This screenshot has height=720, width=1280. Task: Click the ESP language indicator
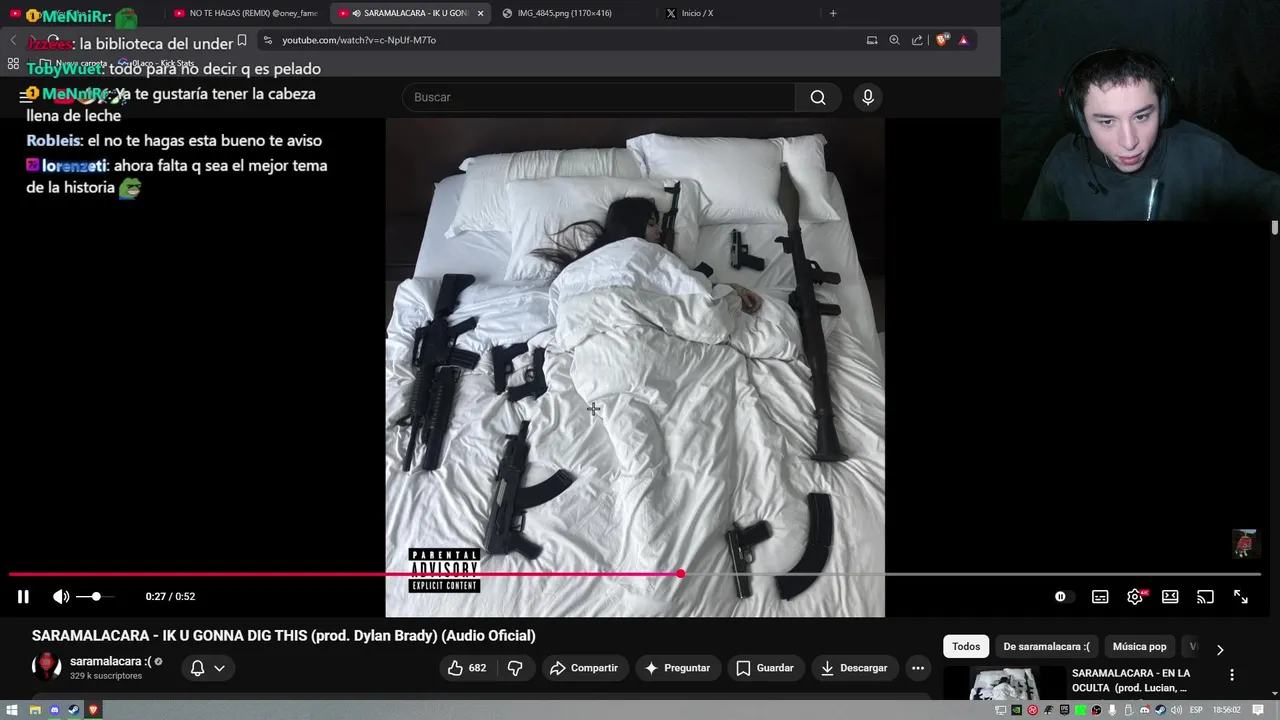click(x=1196, y=710)
